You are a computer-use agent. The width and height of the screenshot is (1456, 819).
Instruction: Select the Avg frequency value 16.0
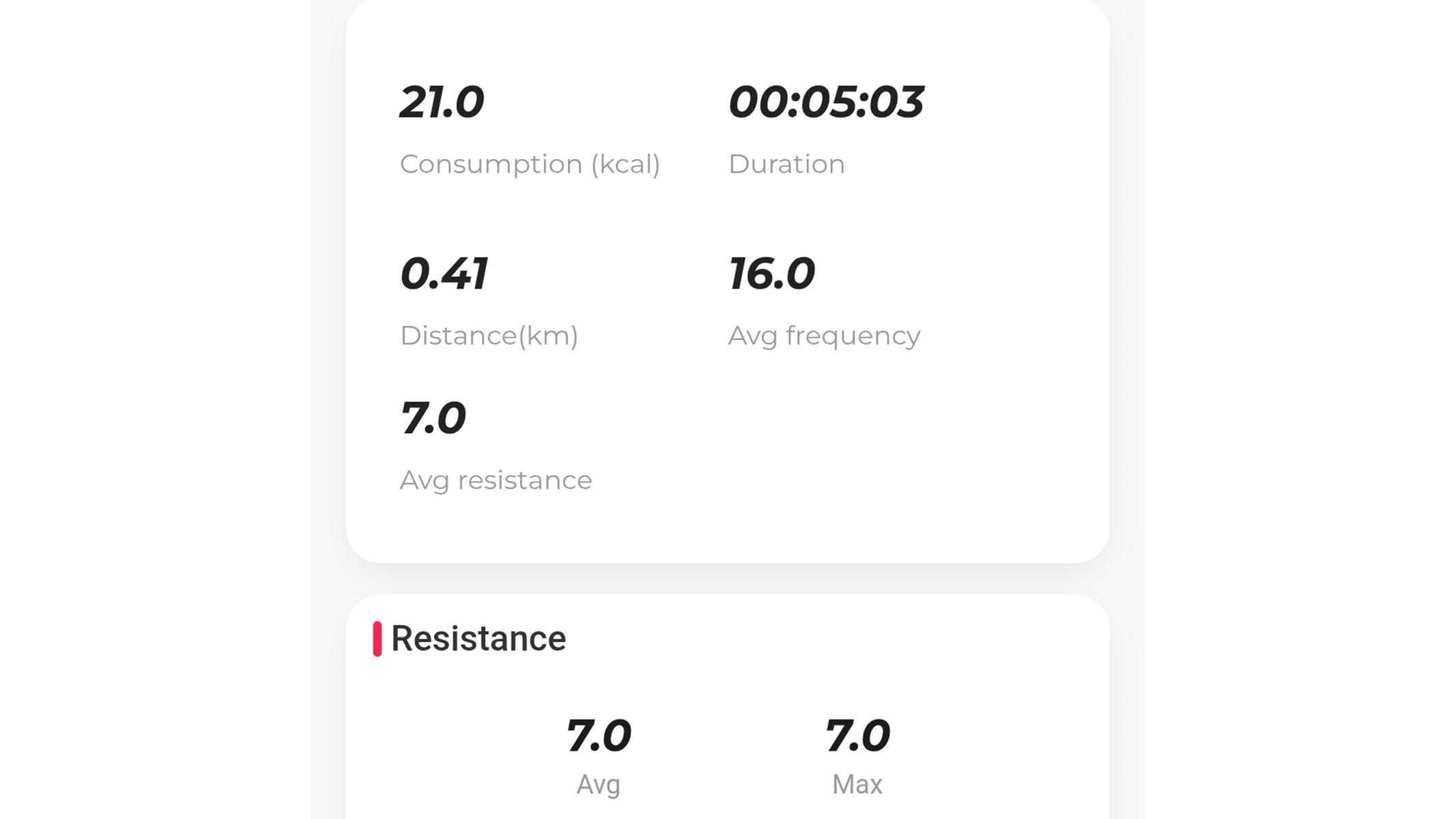click(771, 274)
